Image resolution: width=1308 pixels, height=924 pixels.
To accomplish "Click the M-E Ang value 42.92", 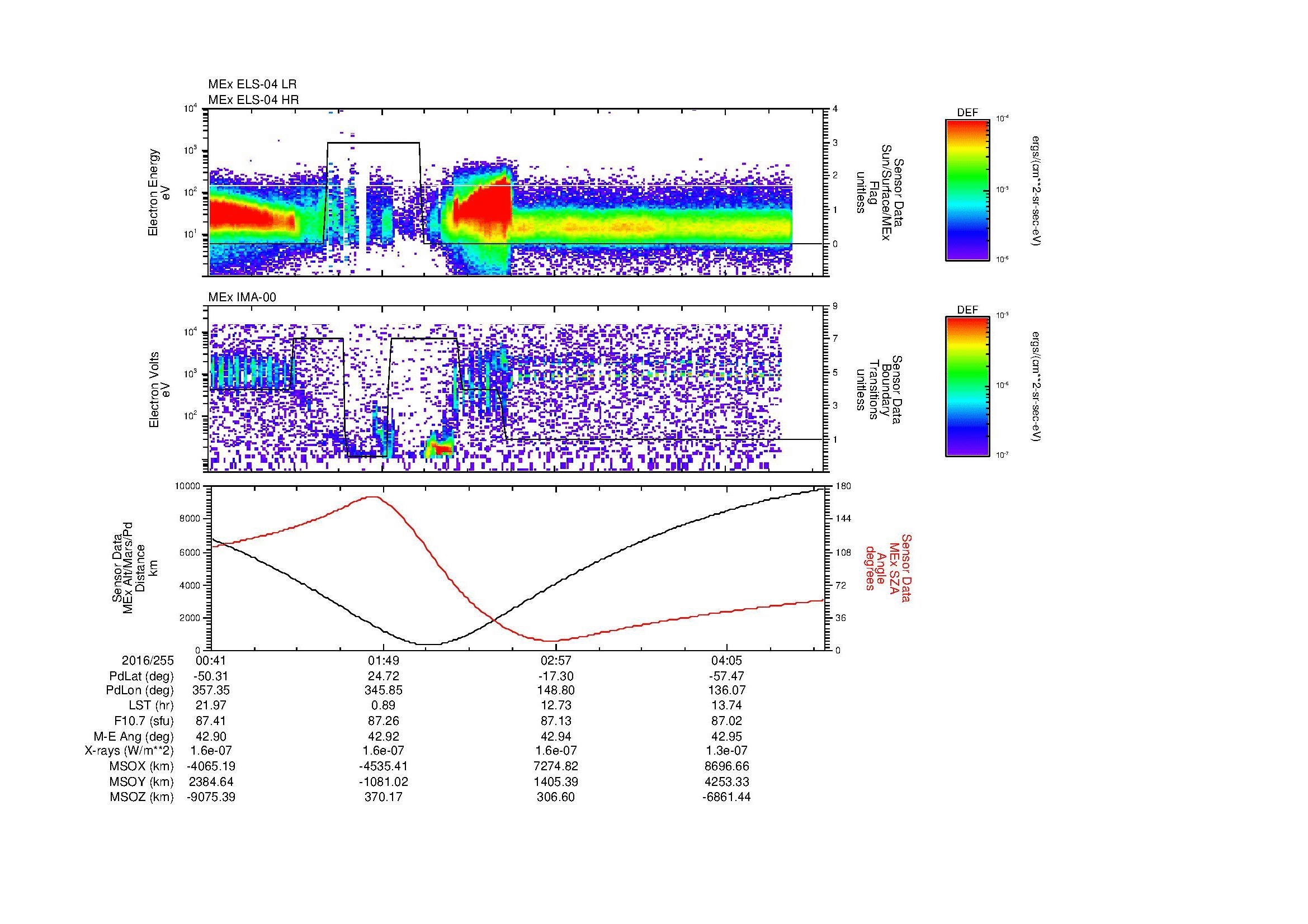I will (x=384, y=736).
